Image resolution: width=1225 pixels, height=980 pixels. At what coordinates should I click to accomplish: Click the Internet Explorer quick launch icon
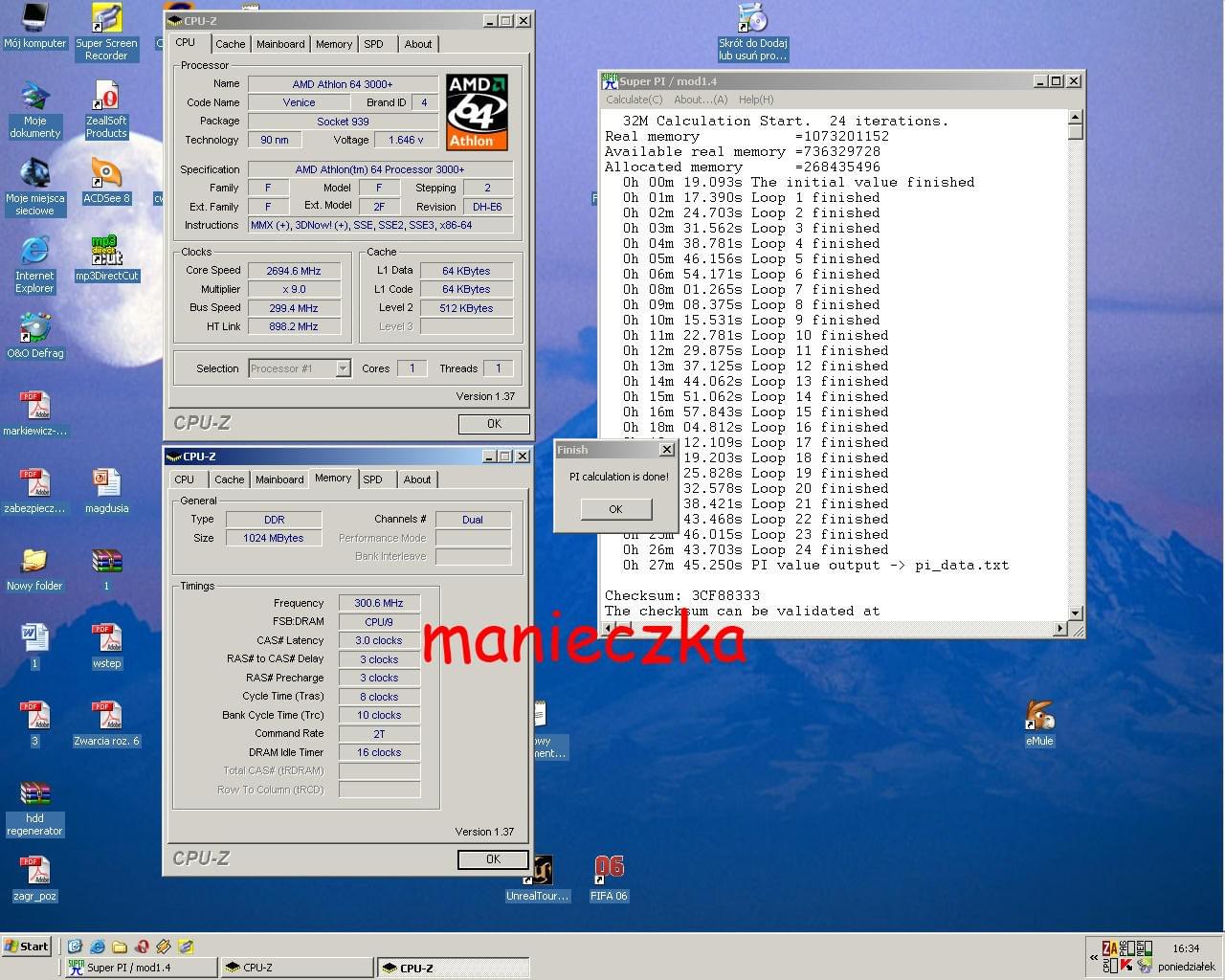[97, 947]
